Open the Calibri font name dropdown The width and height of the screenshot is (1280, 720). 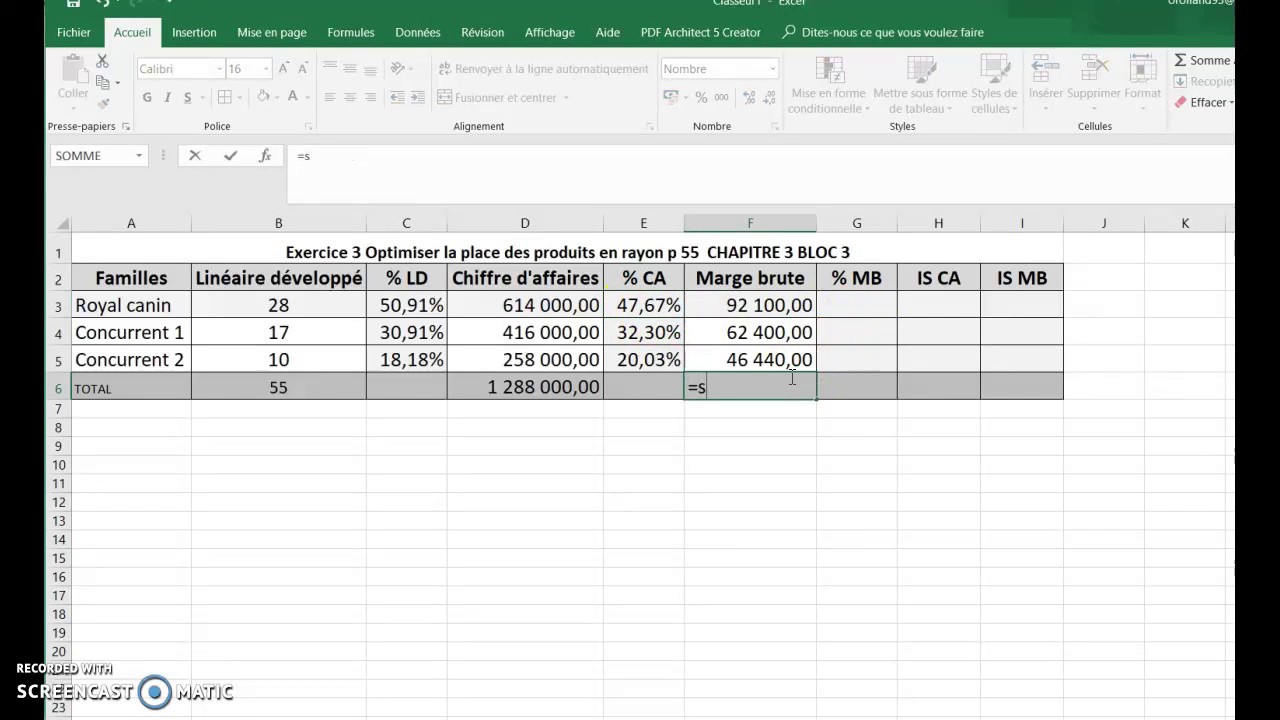[x=219, y=69]
